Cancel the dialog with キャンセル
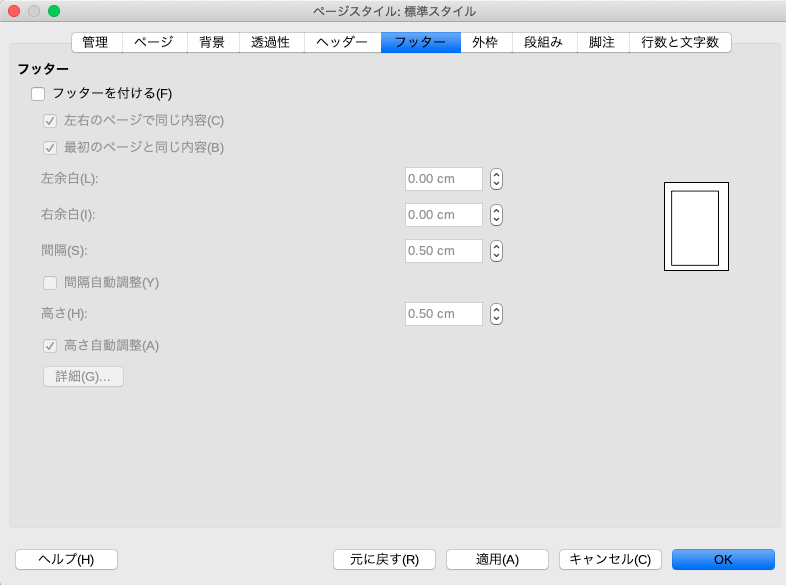 [x=611, y=559]
